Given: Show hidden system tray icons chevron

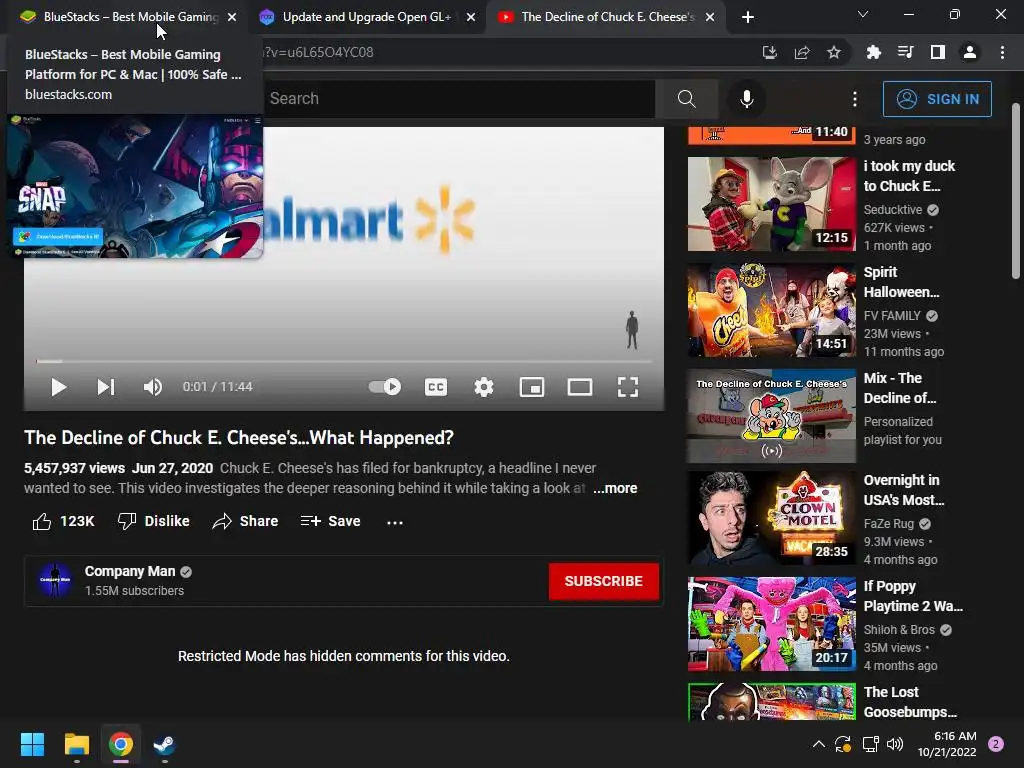Looking at the screenshot, I should (x=818, y=744).
